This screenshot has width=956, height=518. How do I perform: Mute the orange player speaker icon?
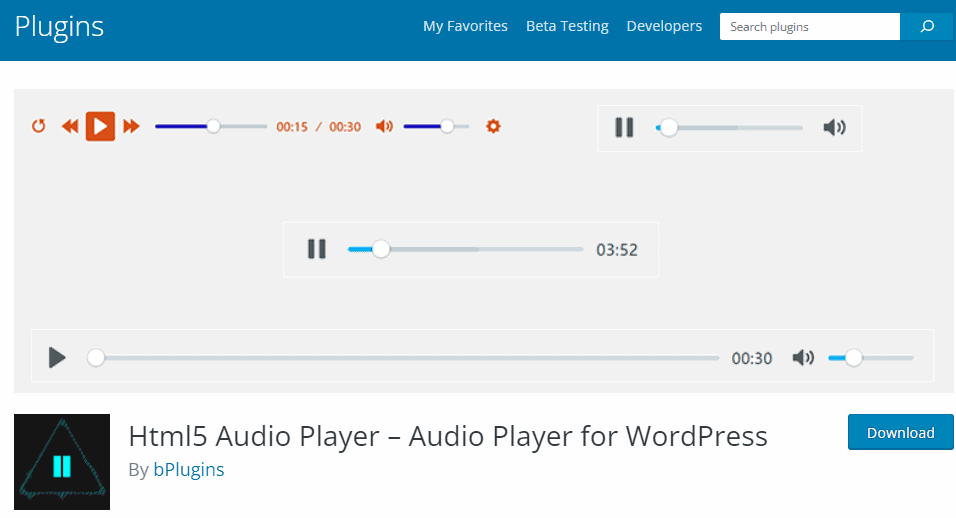[384, 126]
